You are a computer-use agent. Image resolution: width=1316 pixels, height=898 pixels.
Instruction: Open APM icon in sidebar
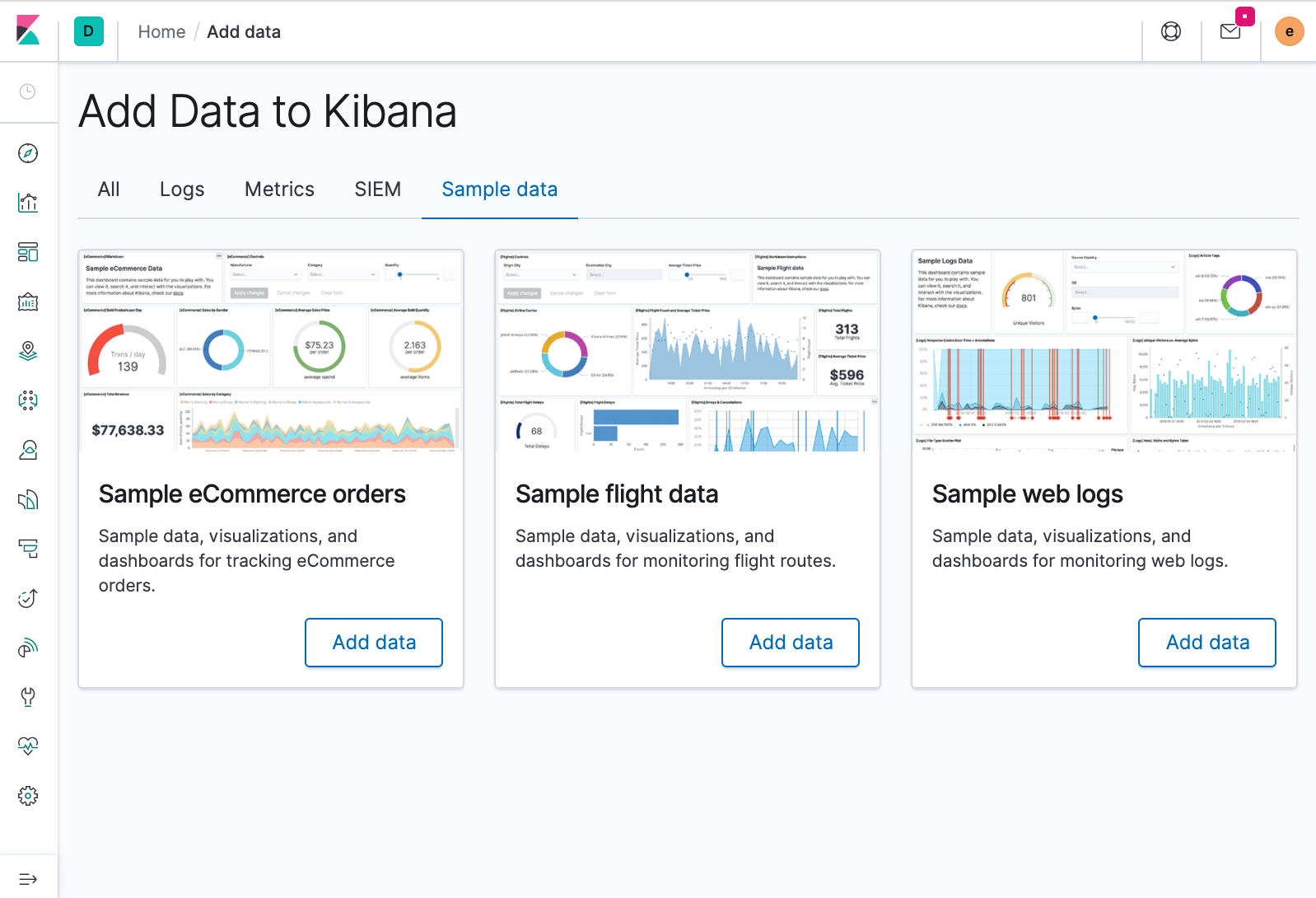(x=28, y=549)
